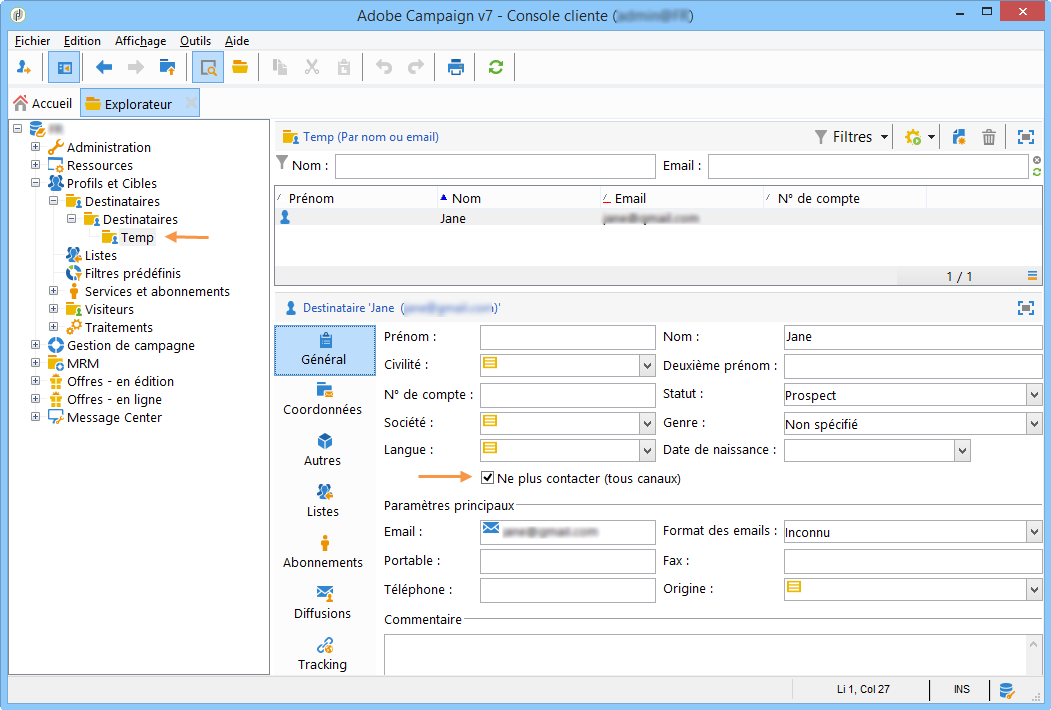The height and width of the screenshot is (710, 1051).
Task: Open the Listes section of recipient form
Action: (x=323, y=501)
